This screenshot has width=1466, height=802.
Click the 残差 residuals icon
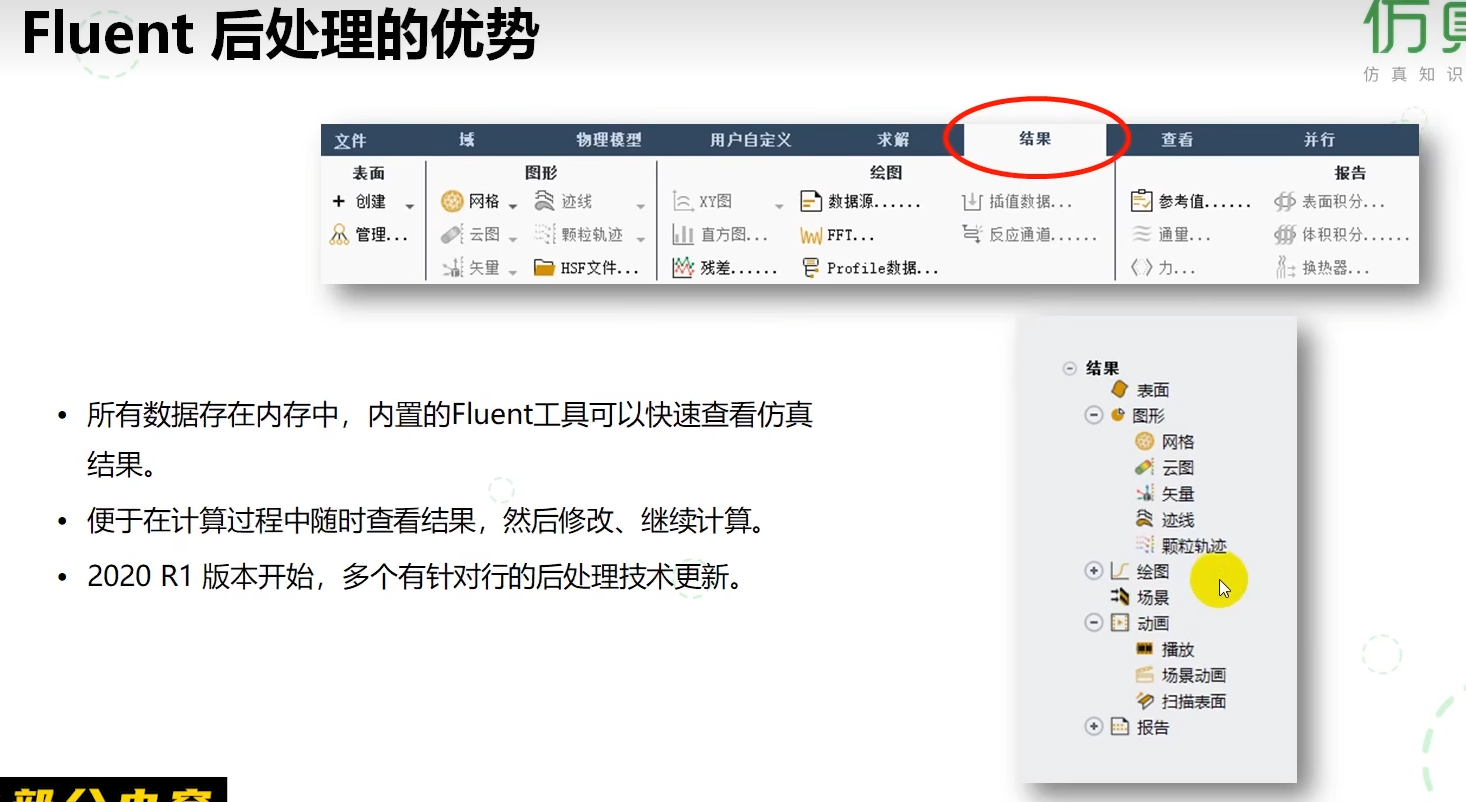point(683,268)
